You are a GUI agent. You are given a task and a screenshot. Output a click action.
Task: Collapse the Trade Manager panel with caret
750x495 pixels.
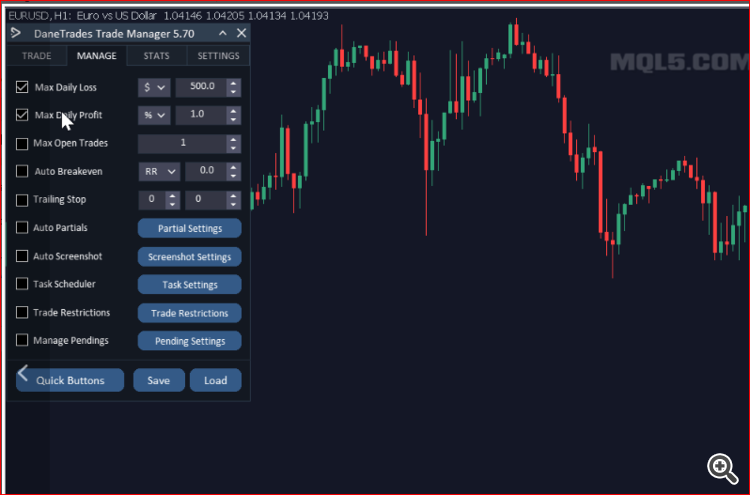(223, 33)
